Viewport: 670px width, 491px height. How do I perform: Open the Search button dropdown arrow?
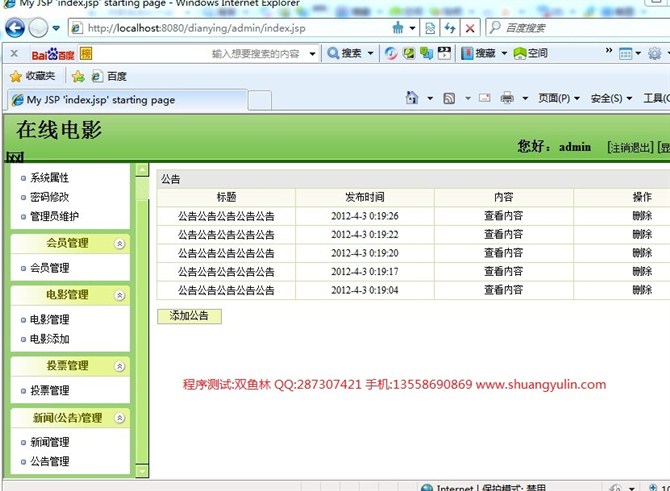(x=370, y=53)
